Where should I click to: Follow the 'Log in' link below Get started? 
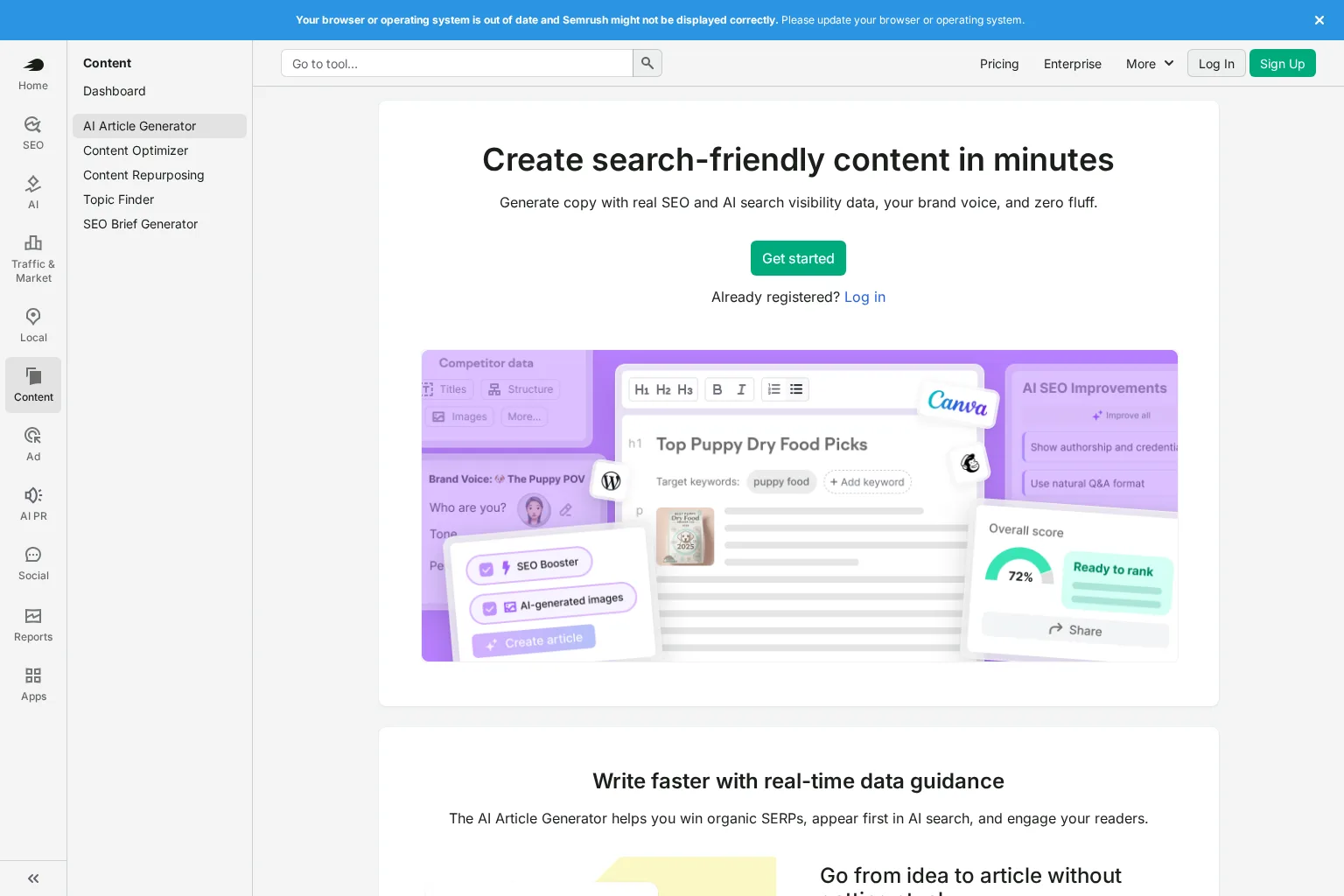(864, 297)
